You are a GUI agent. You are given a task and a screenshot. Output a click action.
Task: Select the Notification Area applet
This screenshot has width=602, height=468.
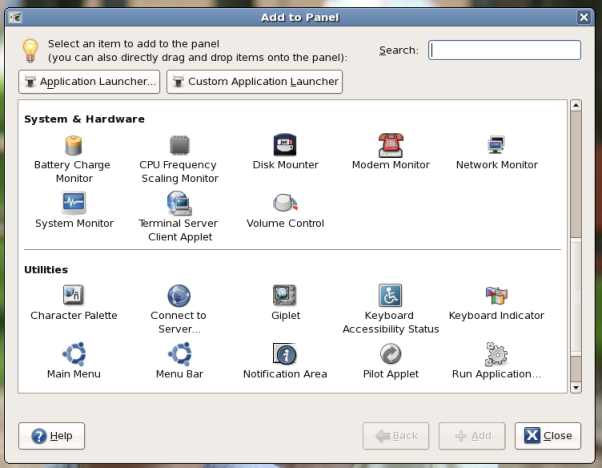[285, 354]
